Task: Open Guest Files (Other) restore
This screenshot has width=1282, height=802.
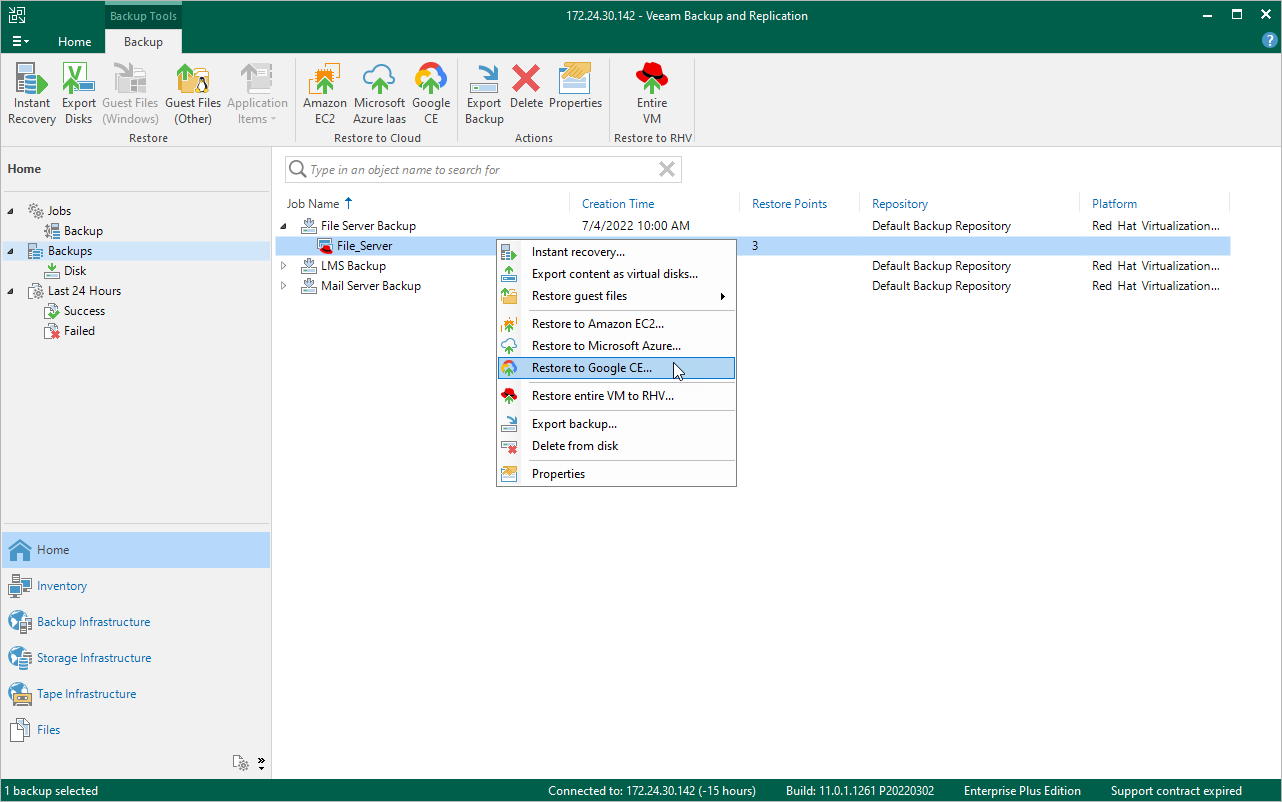Action: coord(193,94)
